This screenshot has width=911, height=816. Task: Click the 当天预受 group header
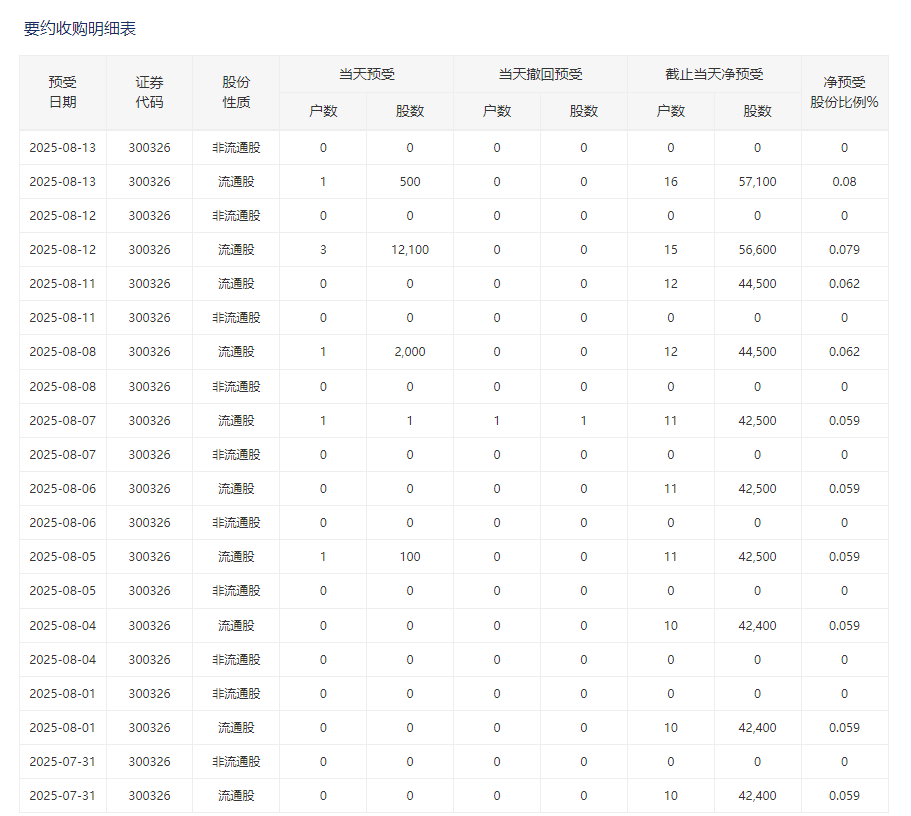367,74
